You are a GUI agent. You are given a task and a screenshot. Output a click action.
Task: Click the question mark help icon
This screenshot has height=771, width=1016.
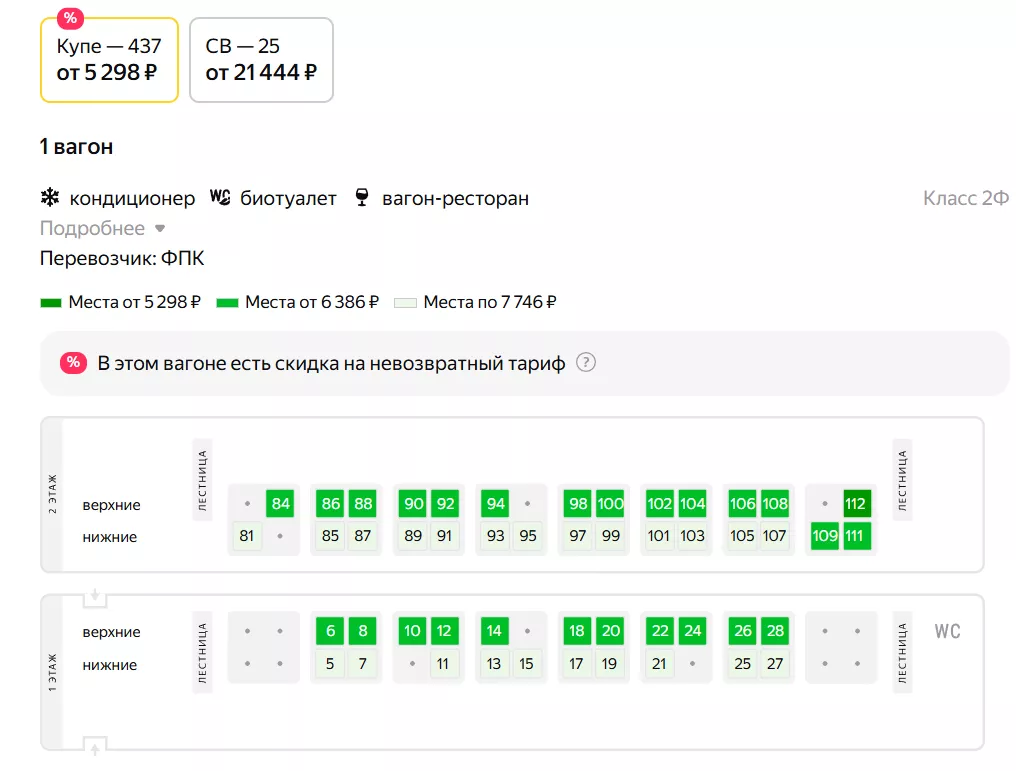586,363
